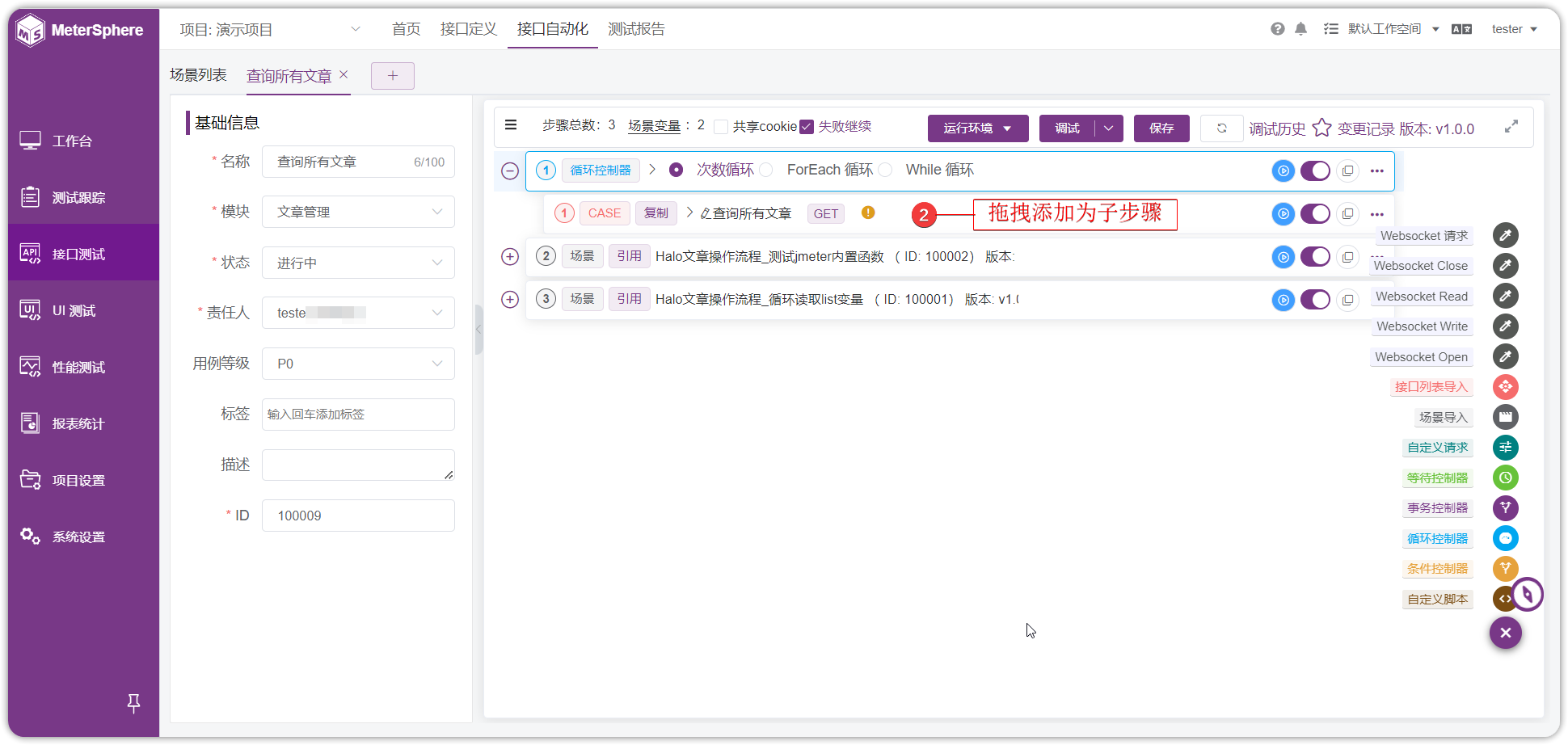The image size is (1568, 745).
Task: Expand the scenario panel to fullscreen
Action: click(x=1511, y=127)
